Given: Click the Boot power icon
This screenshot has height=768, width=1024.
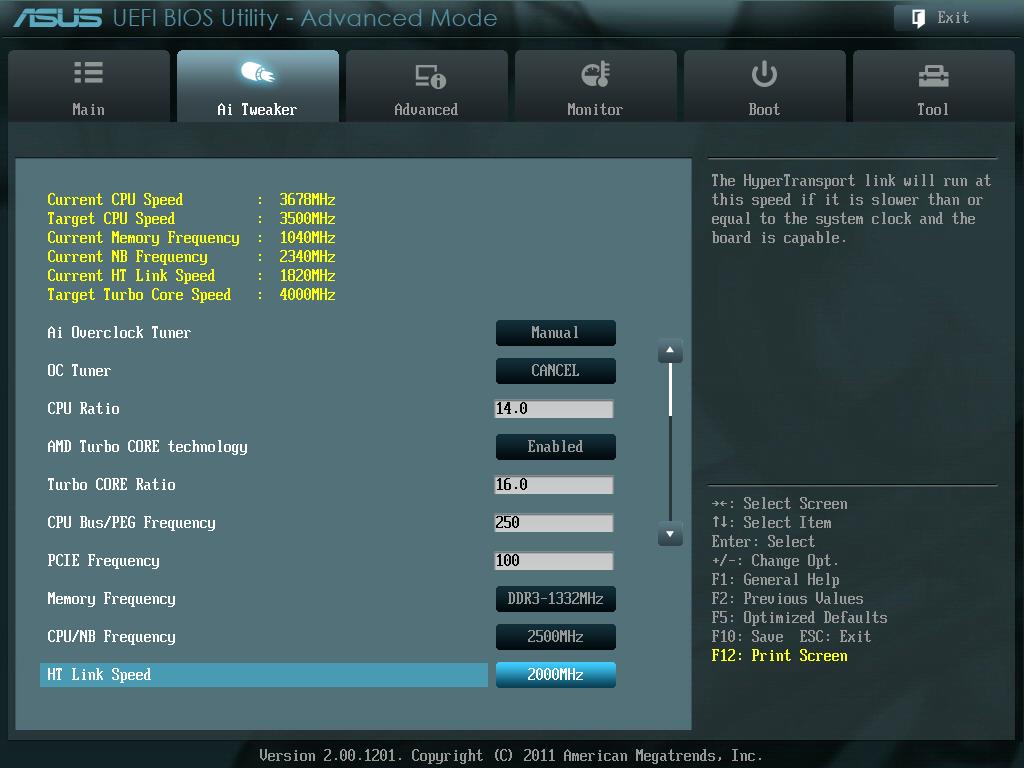Looking at the screenshot, I should pos(764,74).
